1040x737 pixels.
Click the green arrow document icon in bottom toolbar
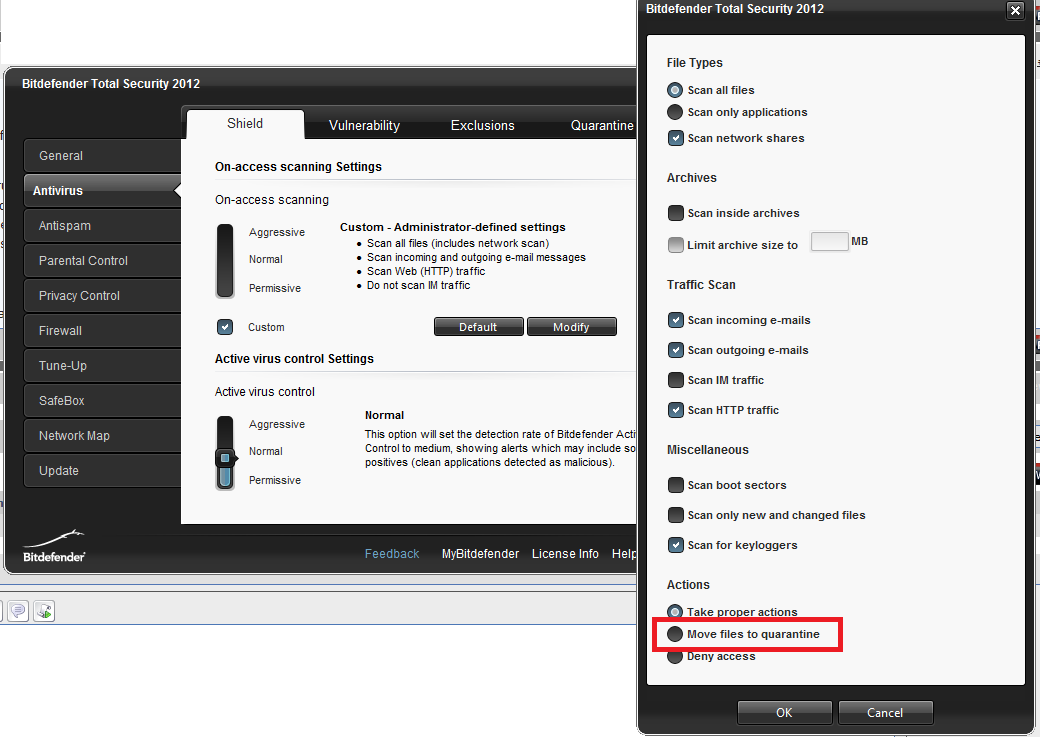[44, 610]
